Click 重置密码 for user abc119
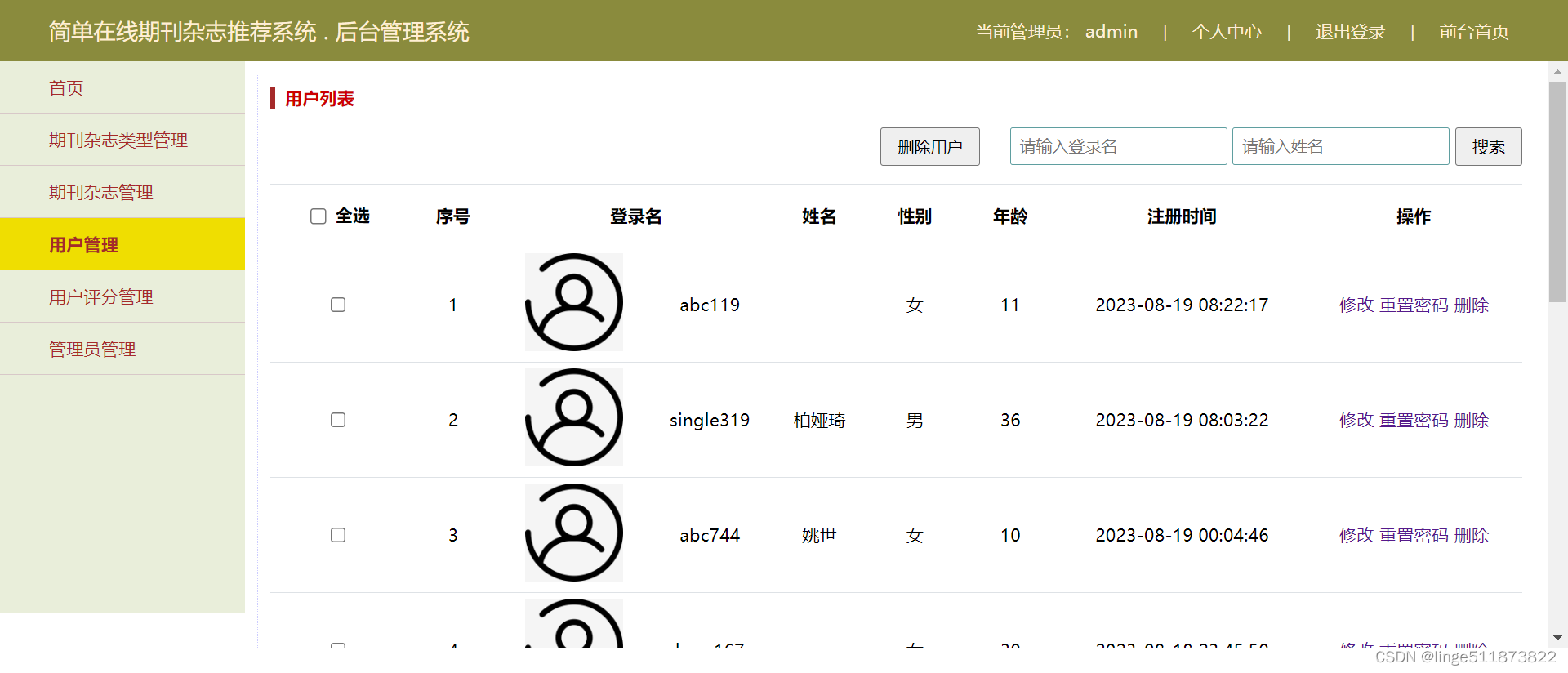 [x=1414, y=305]
